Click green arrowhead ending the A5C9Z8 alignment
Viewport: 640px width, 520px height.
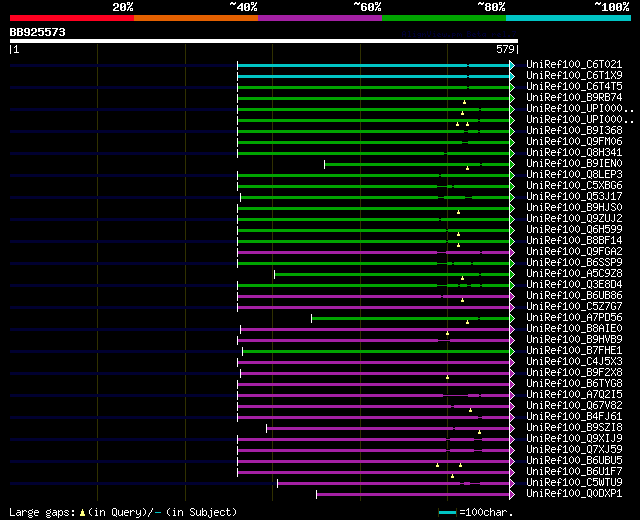(x=512, y=274)
